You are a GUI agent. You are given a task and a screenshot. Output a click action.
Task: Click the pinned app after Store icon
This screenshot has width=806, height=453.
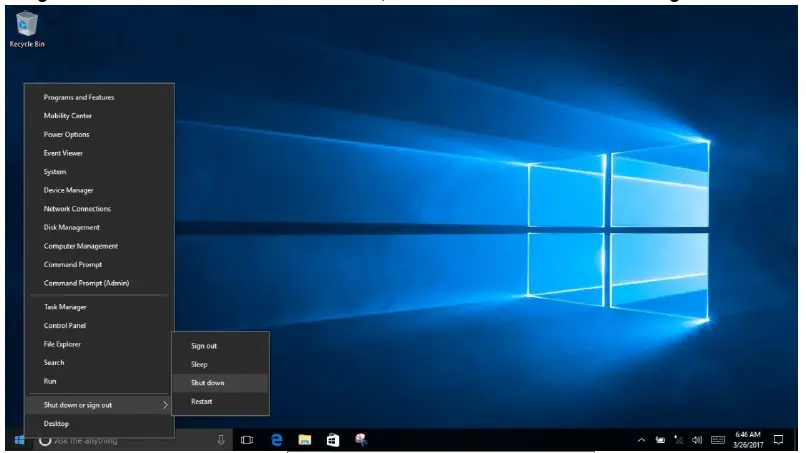pyautogui.click(x=361, y=440)
